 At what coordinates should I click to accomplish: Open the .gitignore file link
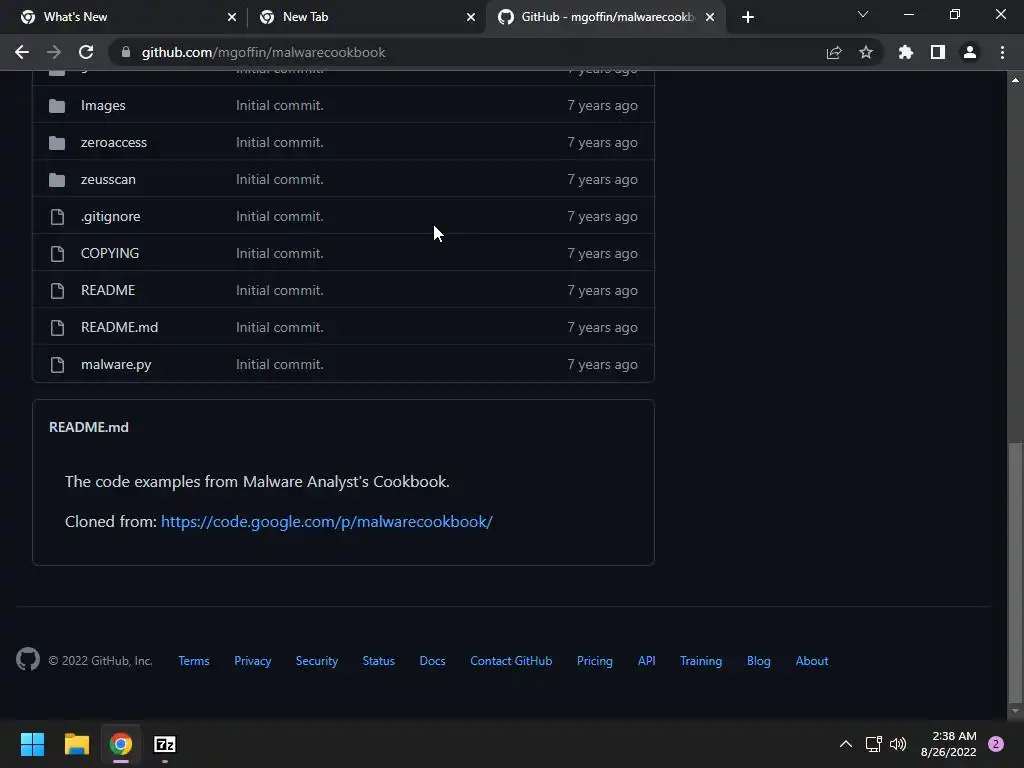click(x=110, y=217)
